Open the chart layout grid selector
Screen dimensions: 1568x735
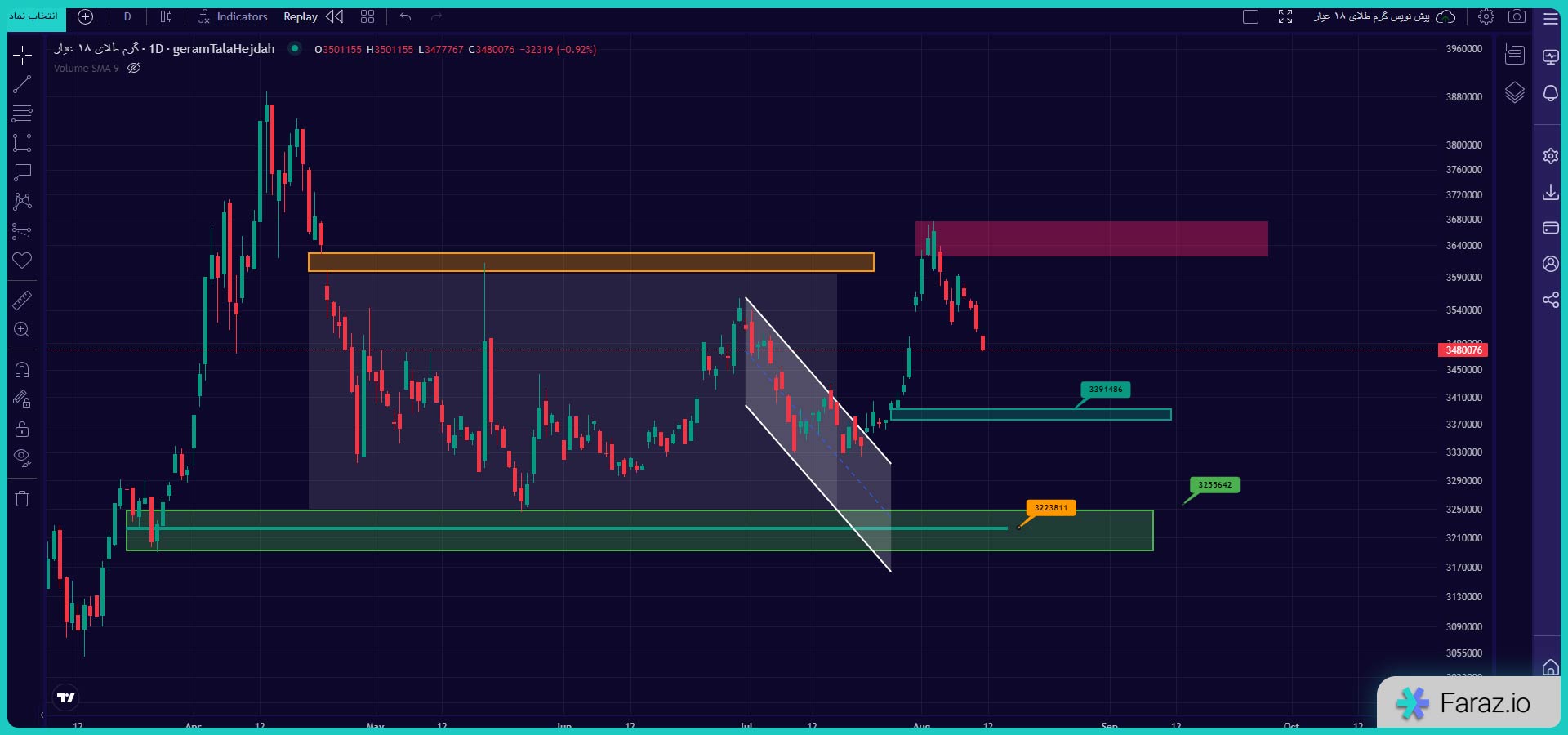point(367,16)
